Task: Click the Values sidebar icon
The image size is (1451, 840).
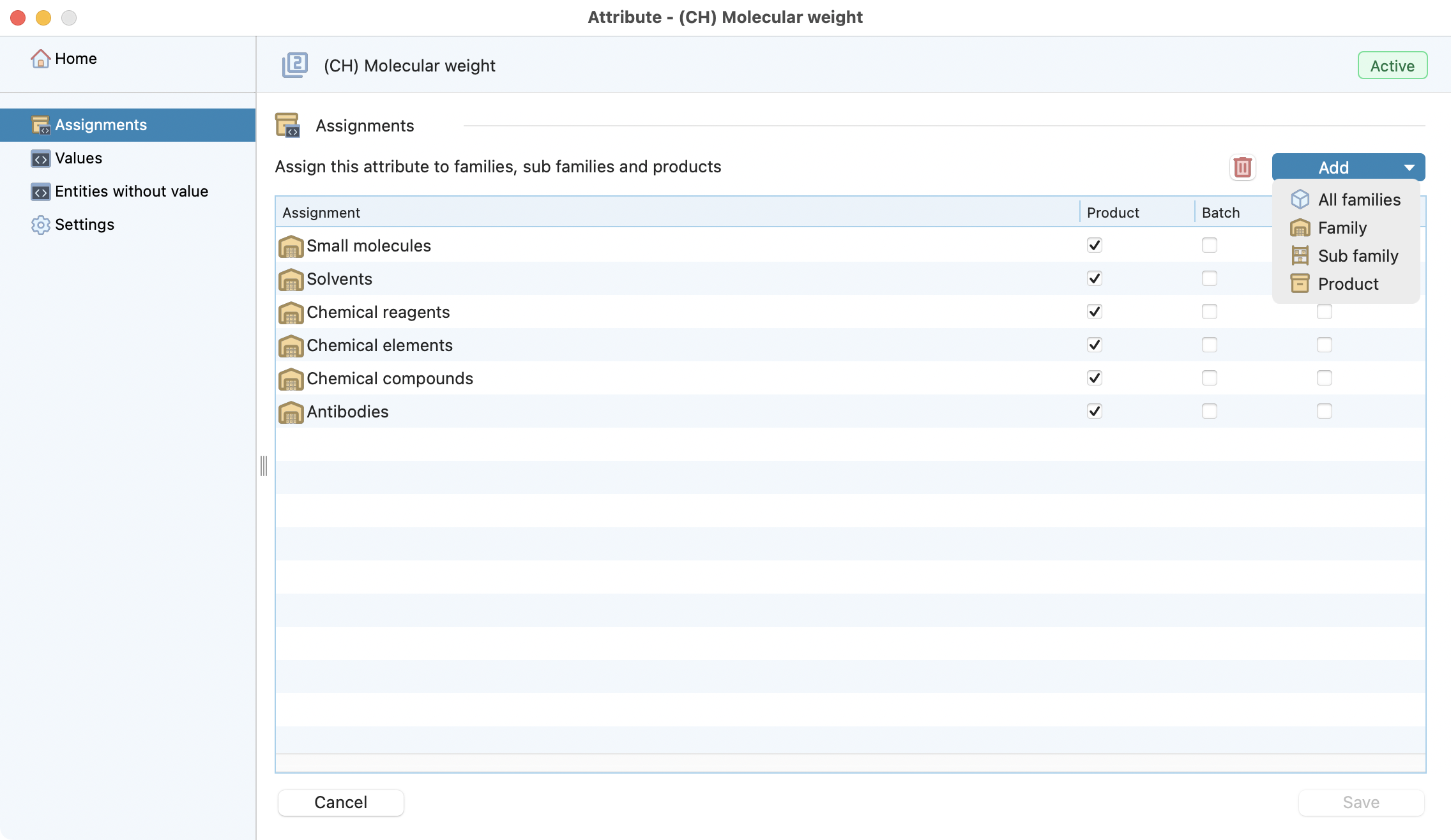Action: [40, 158]
